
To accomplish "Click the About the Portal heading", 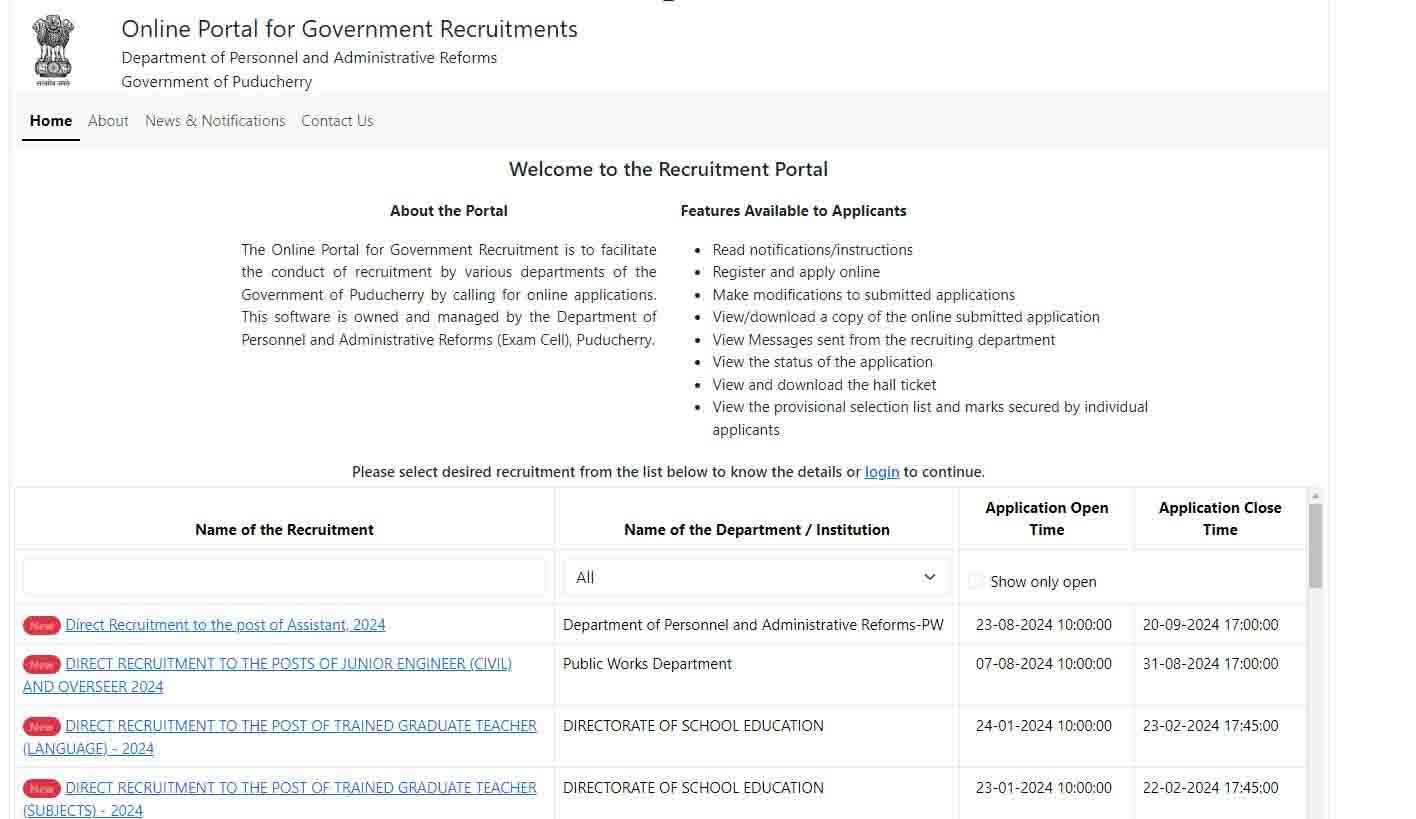I will 449,211.
